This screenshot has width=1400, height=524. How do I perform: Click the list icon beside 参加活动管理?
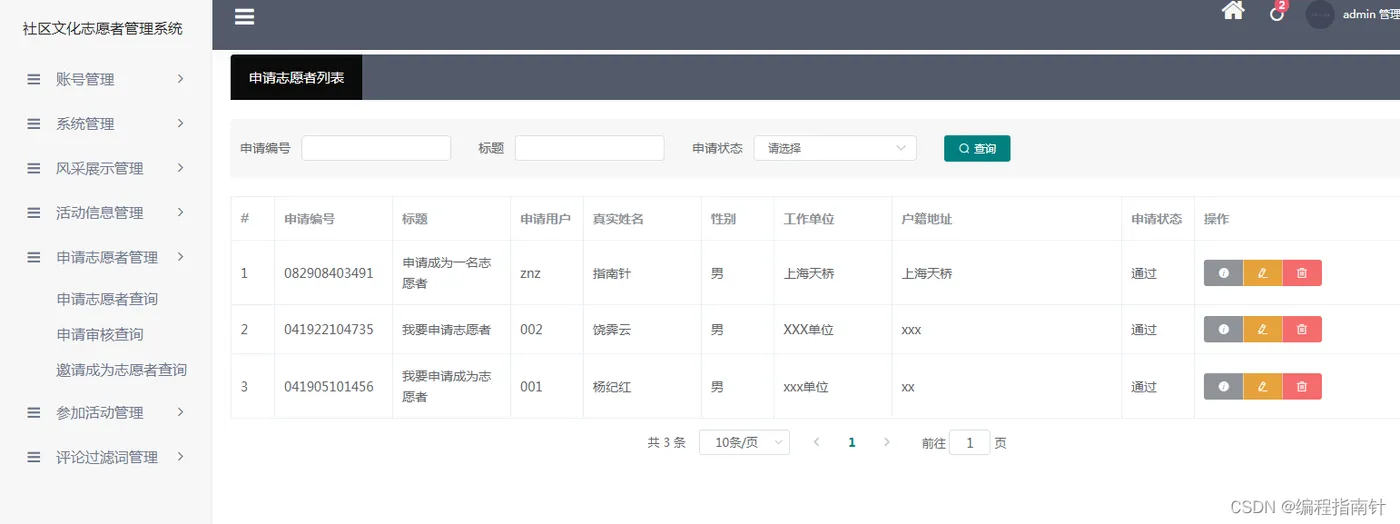[34, 412]
